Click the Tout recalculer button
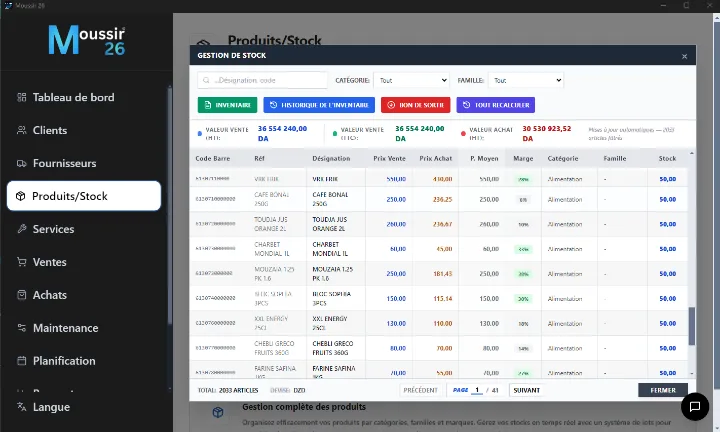 [x=495, y=105]
